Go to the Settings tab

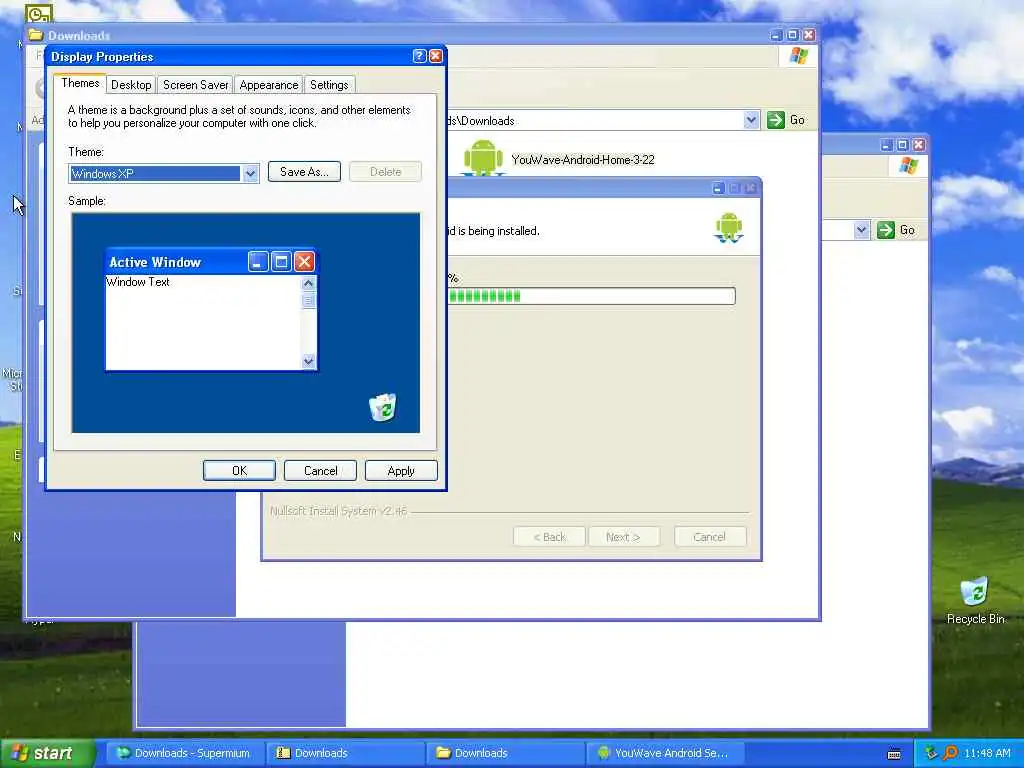tap(328, 85)
